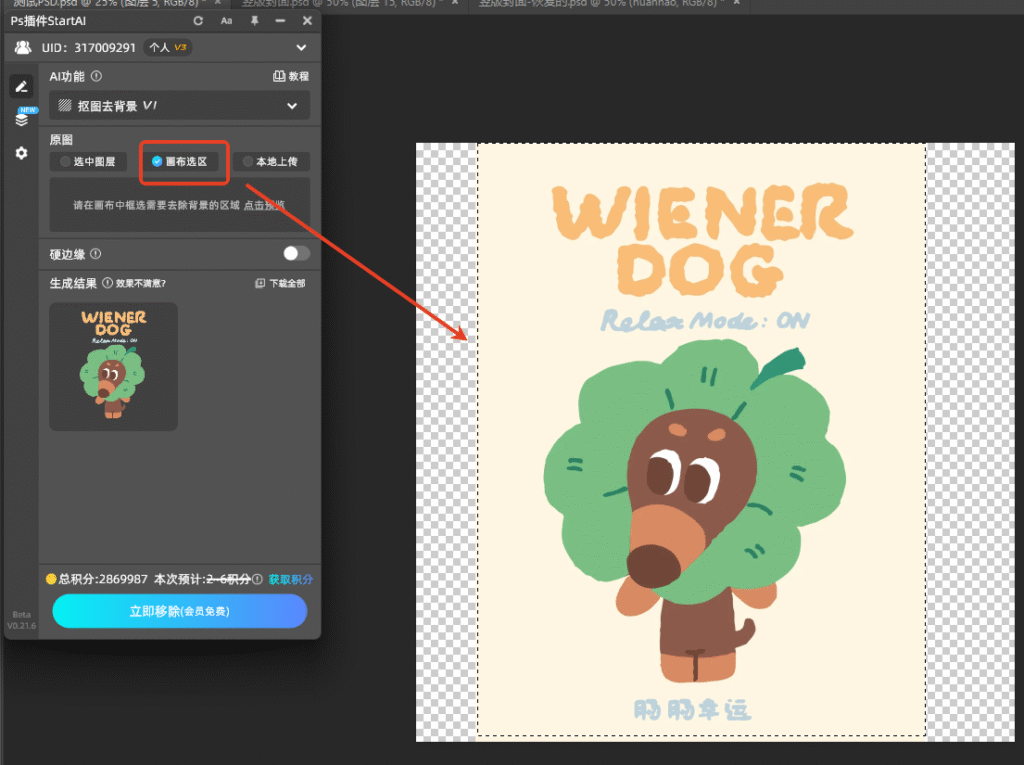Click the 获取积分 link
Image resolution: width=1024 pixels, height=765 pixels.
point(291,579)
